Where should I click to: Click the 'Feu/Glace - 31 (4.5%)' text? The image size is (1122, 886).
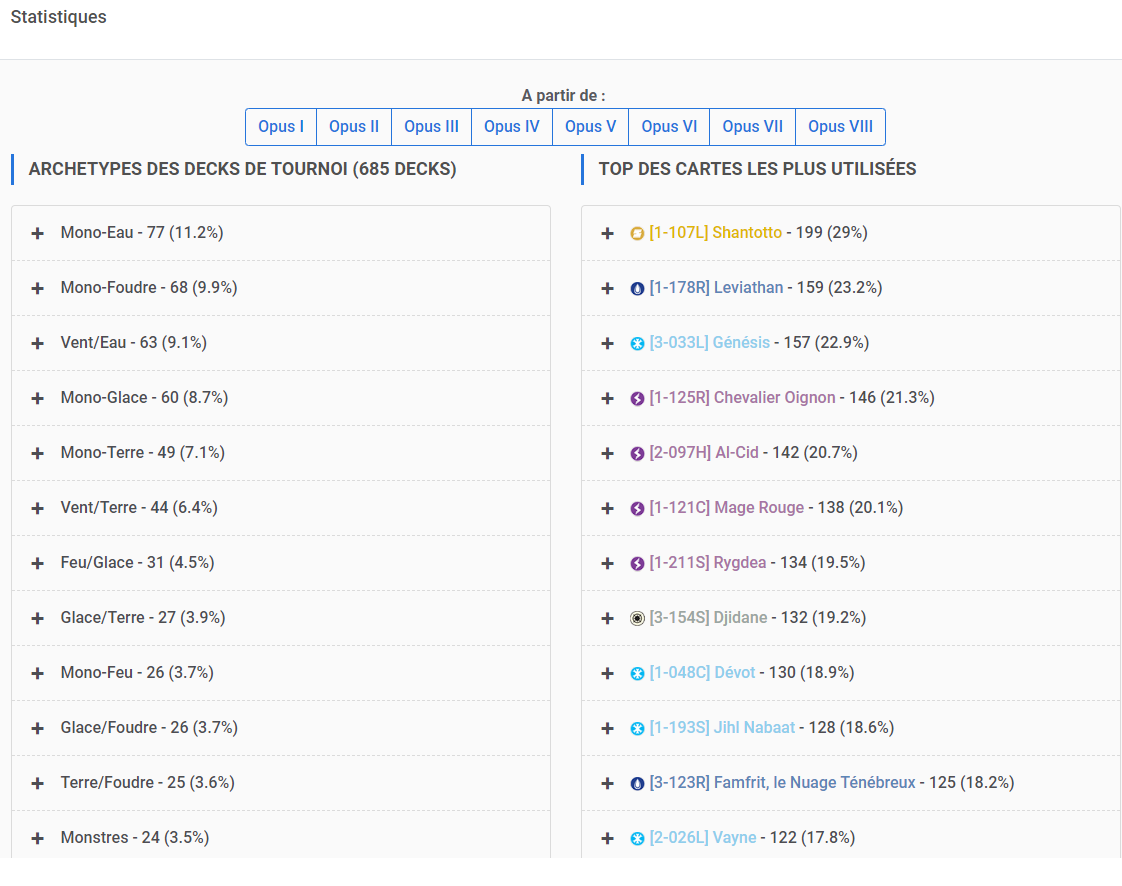tap(137, 563)
